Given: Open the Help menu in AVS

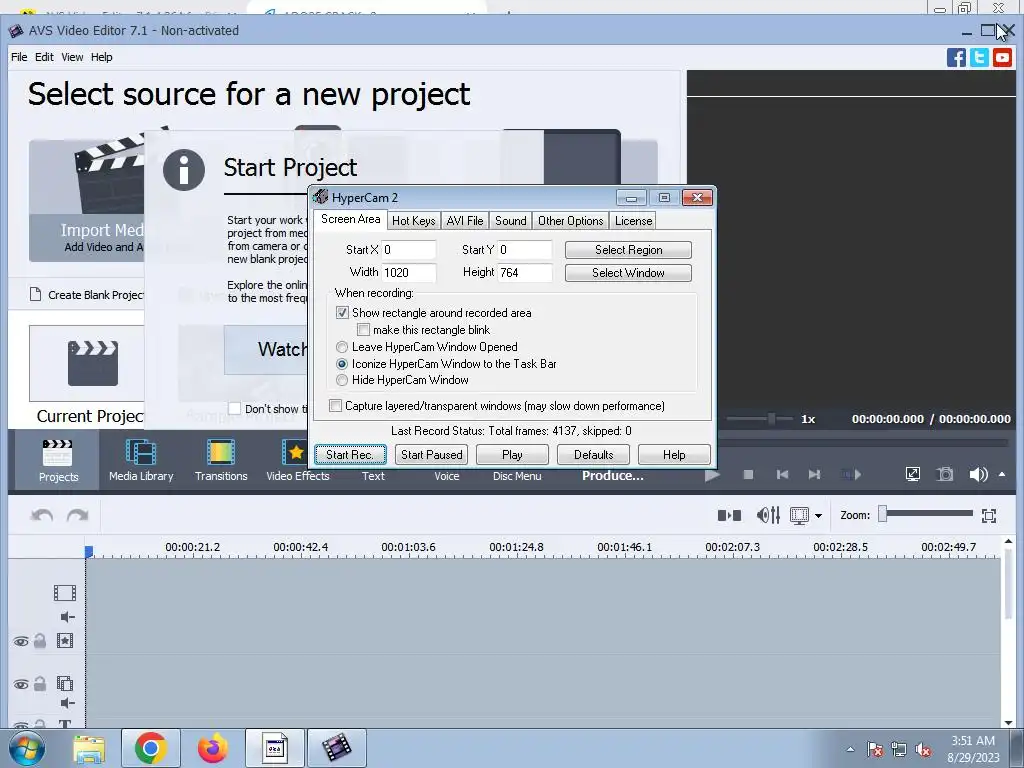Looking at the screenshot, I should pos(101,57).
